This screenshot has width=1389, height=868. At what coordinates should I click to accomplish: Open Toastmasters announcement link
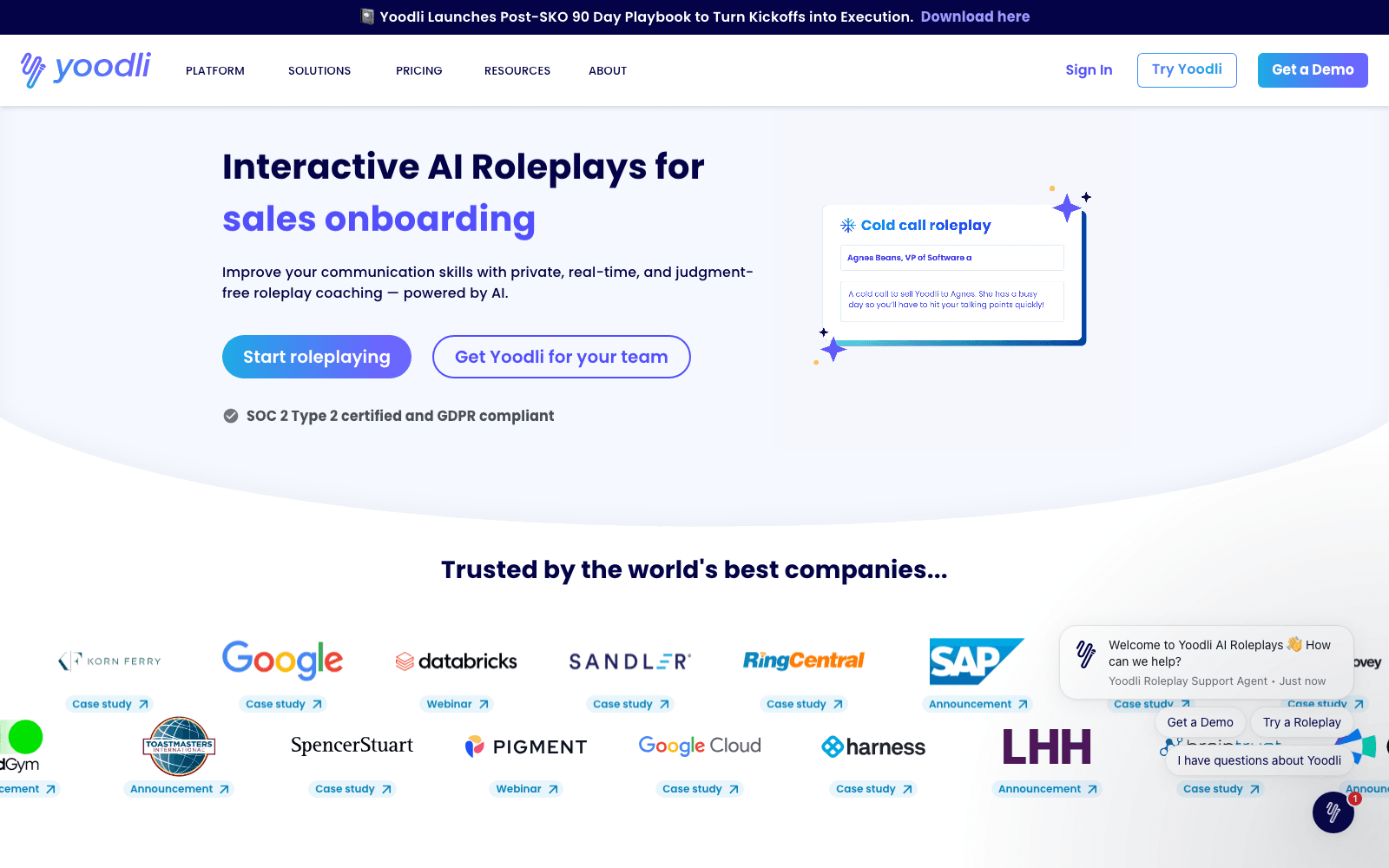tap(180, 789)
